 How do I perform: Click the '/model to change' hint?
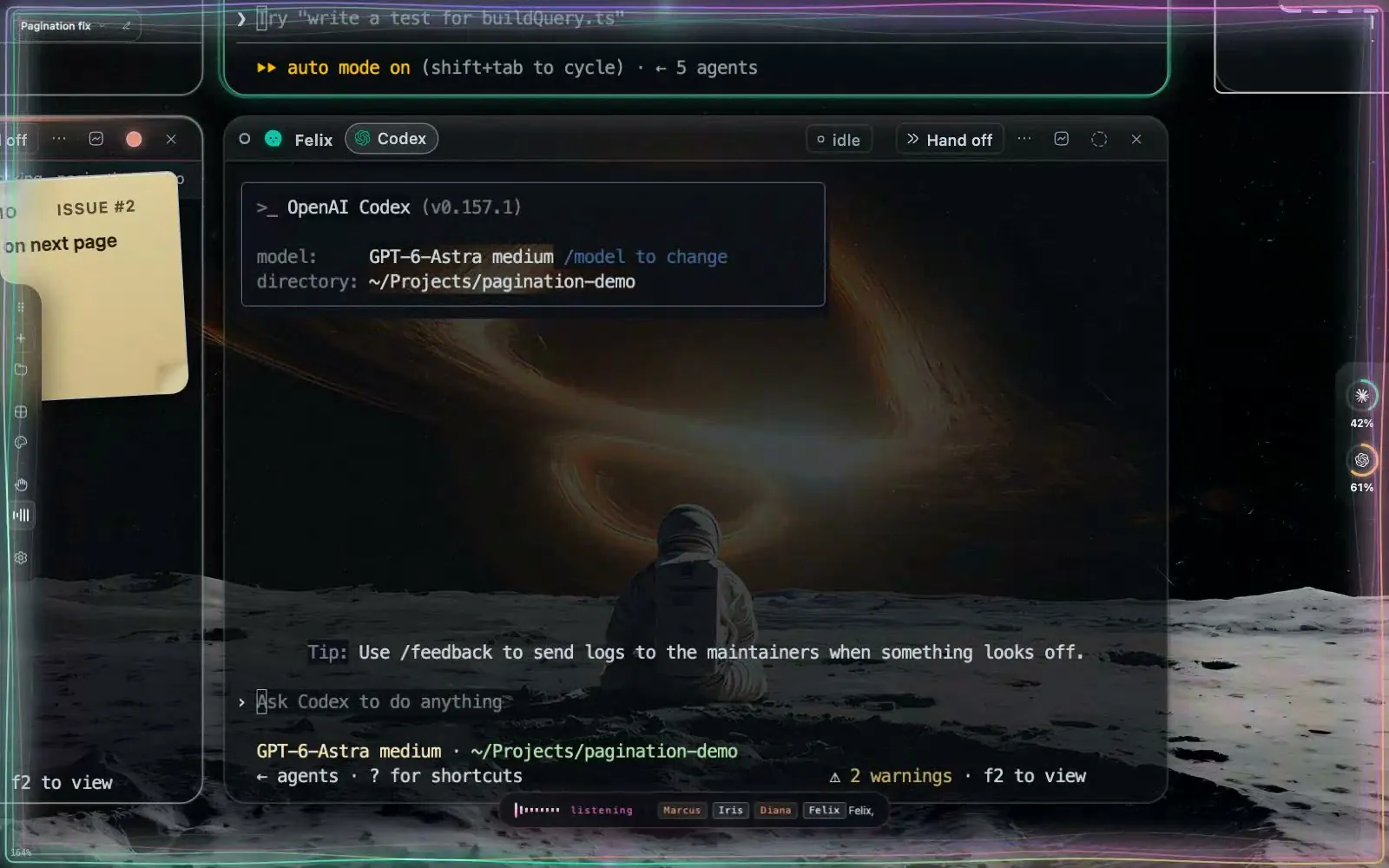tap(646, 257)
